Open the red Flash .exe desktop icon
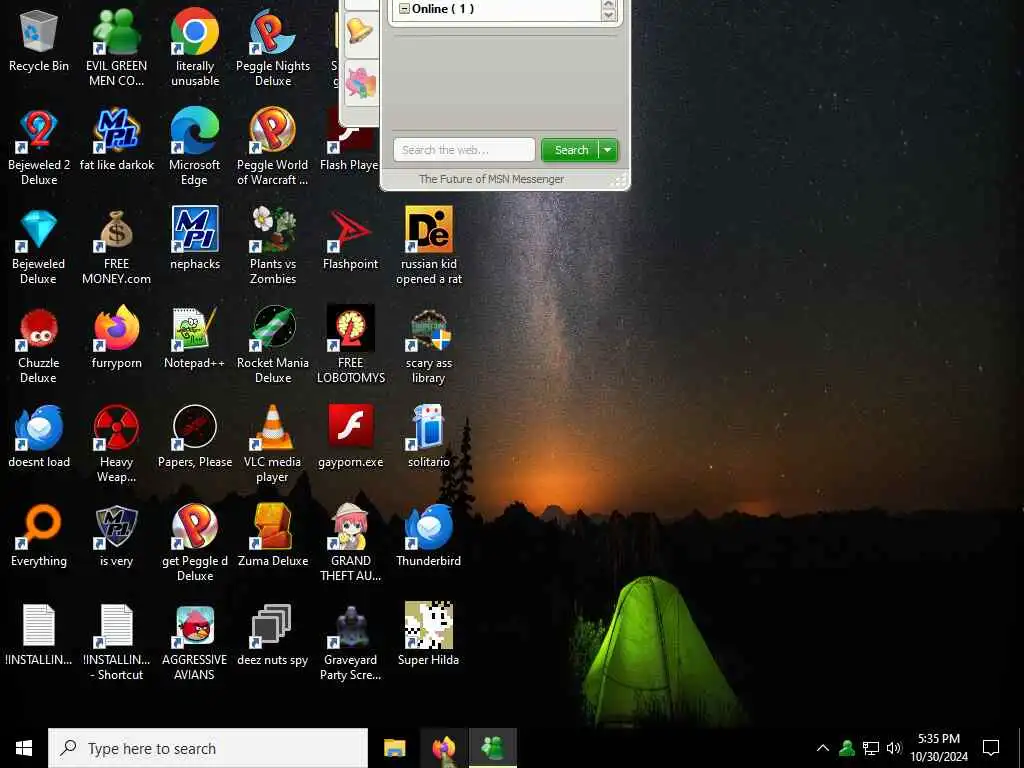Screen dimensions: 1024x768 (351, 438)
